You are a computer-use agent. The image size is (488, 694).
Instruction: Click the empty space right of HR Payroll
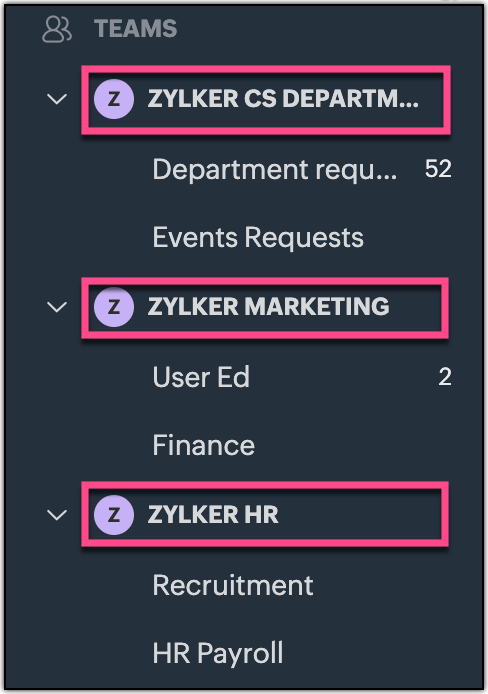coord(380,653)
